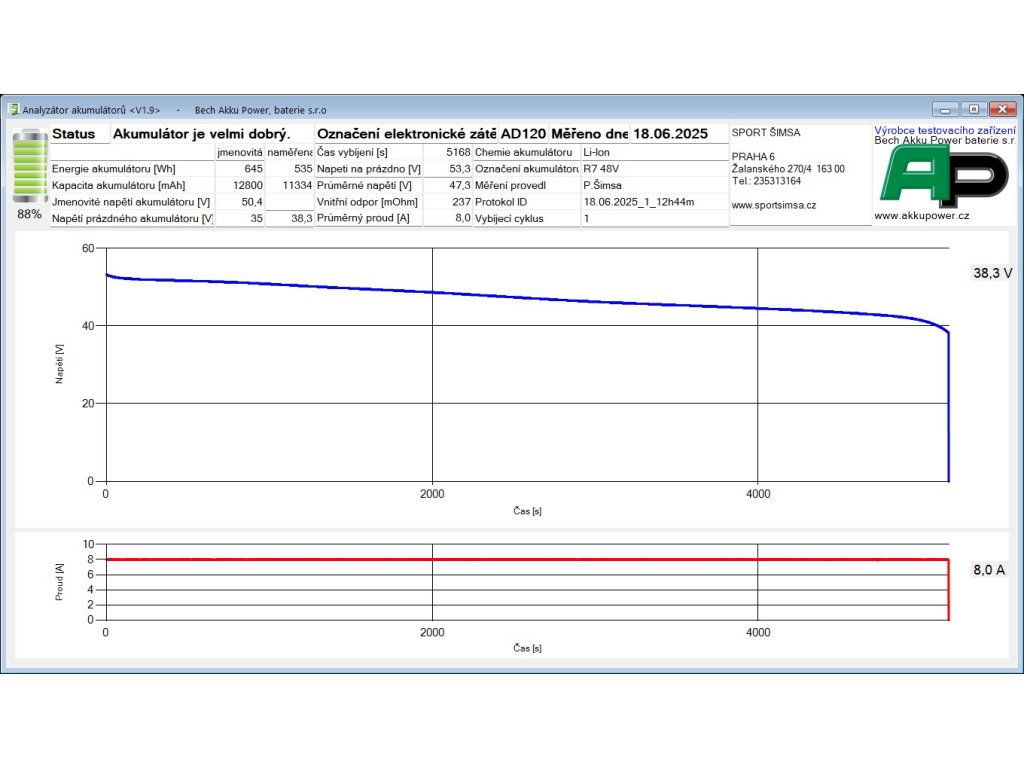This screenshot has width=1024, height=768.
Task: Click the red current line in chart
Action: pyautogui.click(x=500, y=560)
